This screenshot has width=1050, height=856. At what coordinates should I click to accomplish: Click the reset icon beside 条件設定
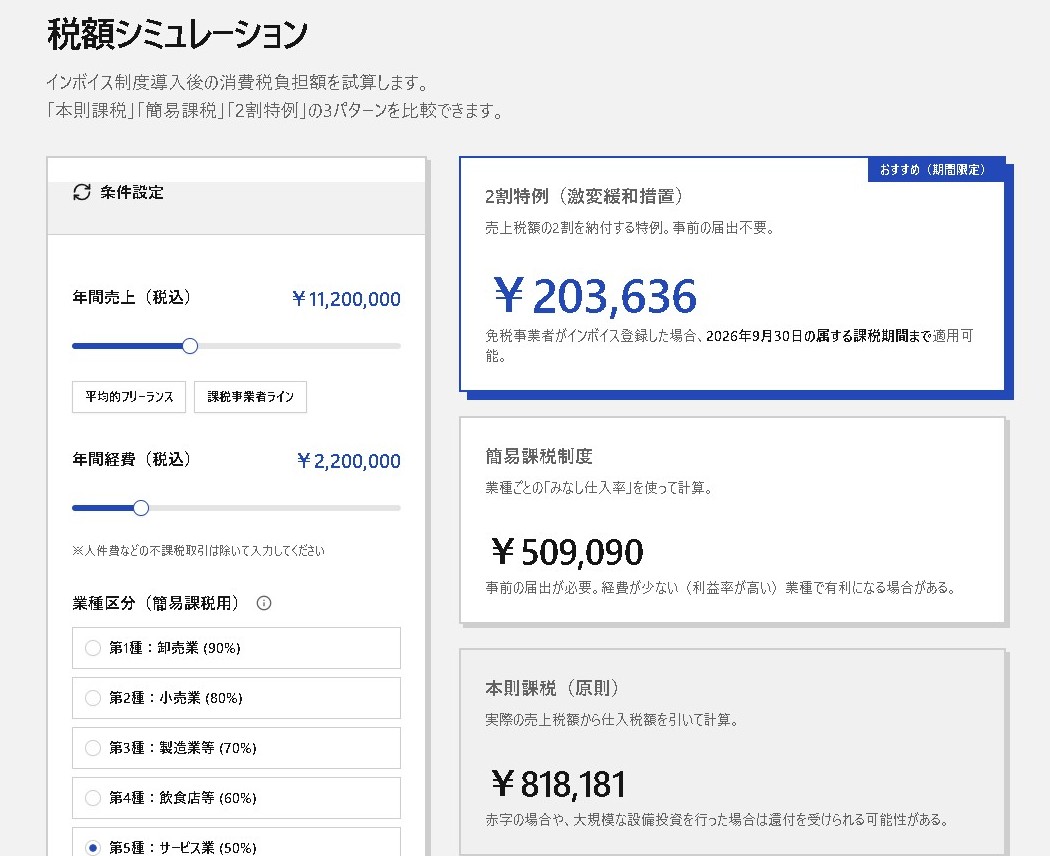pyautogui.click(x=81, y=192)
